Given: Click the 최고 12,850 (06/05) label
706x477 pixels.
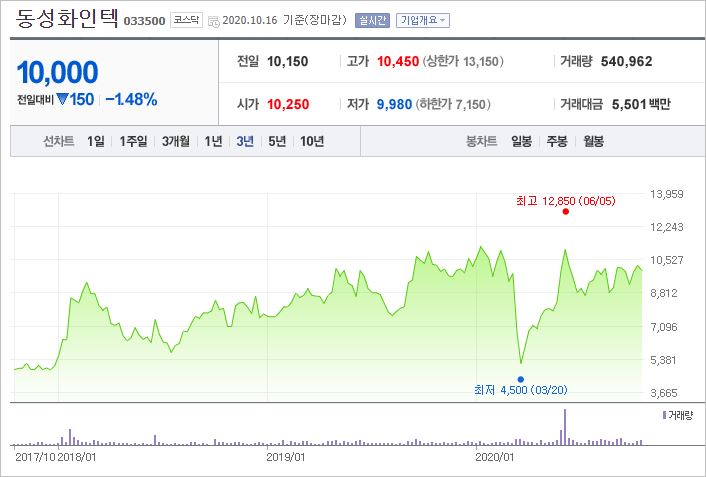Looking at the screenshot, I should [566, 201].
